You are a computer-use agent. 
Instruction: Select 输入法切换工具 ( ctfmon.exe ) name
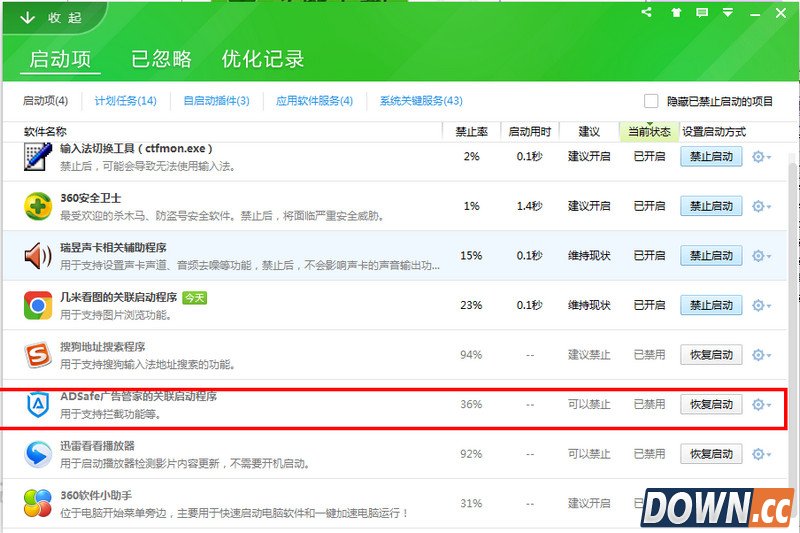click(x=136, y=148)
